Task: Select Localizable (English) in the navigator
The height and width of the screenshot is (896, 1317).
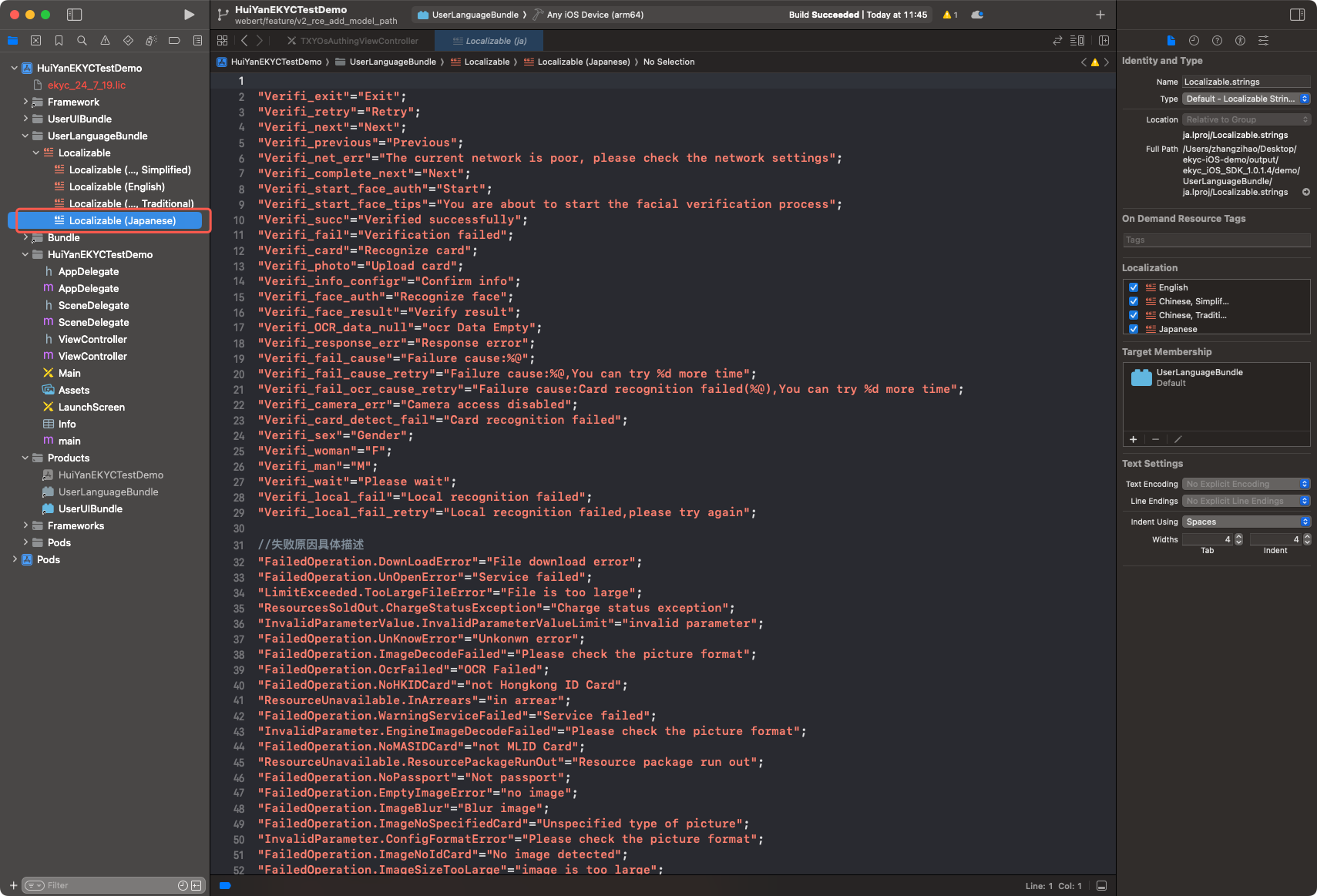Action: (x=117, y=186)
